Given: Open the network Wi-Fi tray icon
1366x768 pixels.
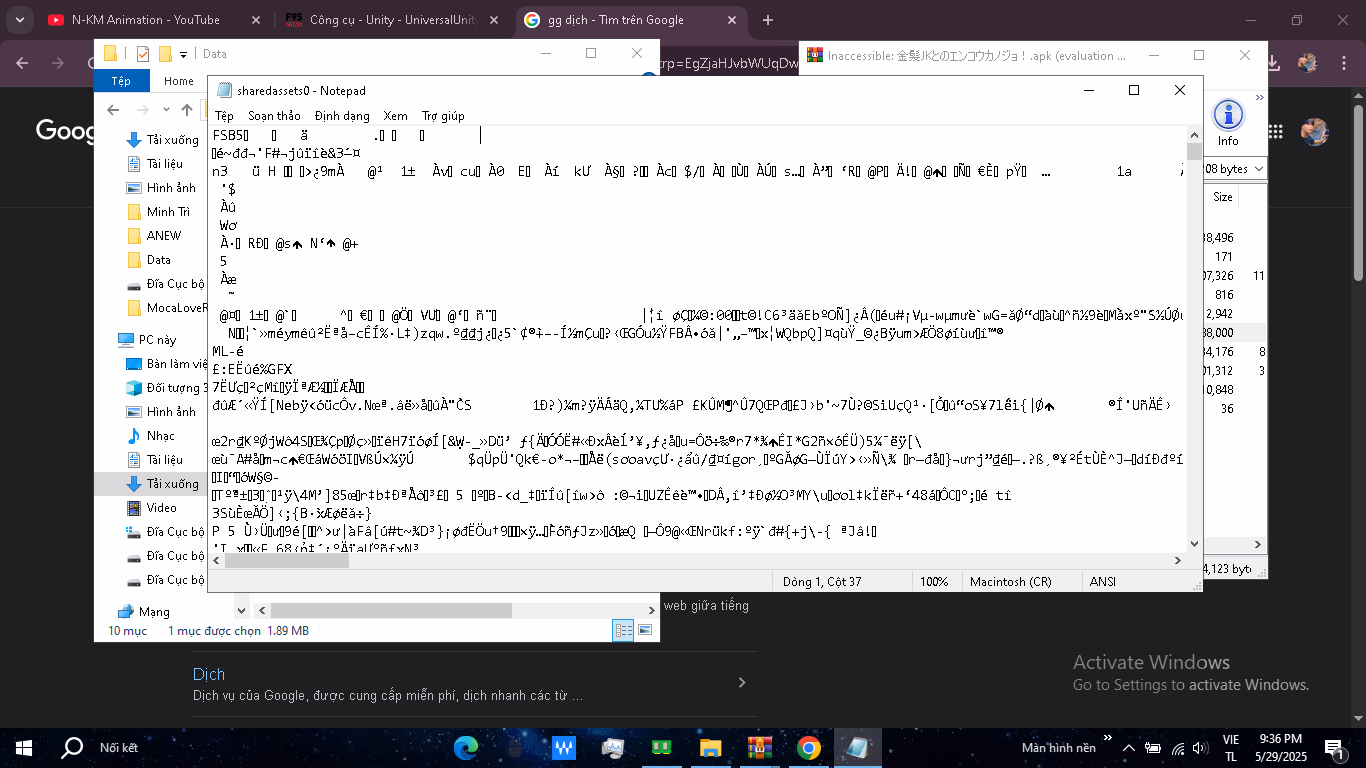Looking at the screenshot, I should click(x=1179, y=747).
